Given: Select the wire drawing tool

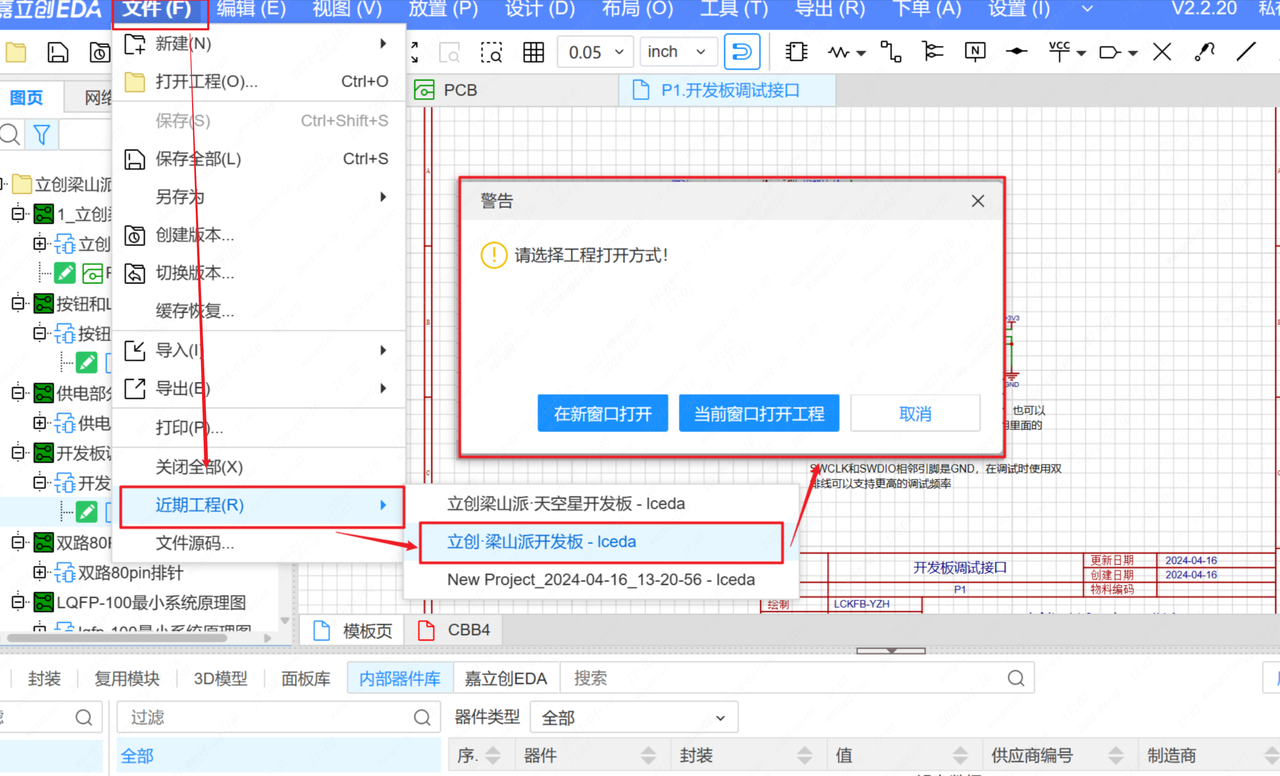Looking at the screenshot, I should (x=890, y=52).
